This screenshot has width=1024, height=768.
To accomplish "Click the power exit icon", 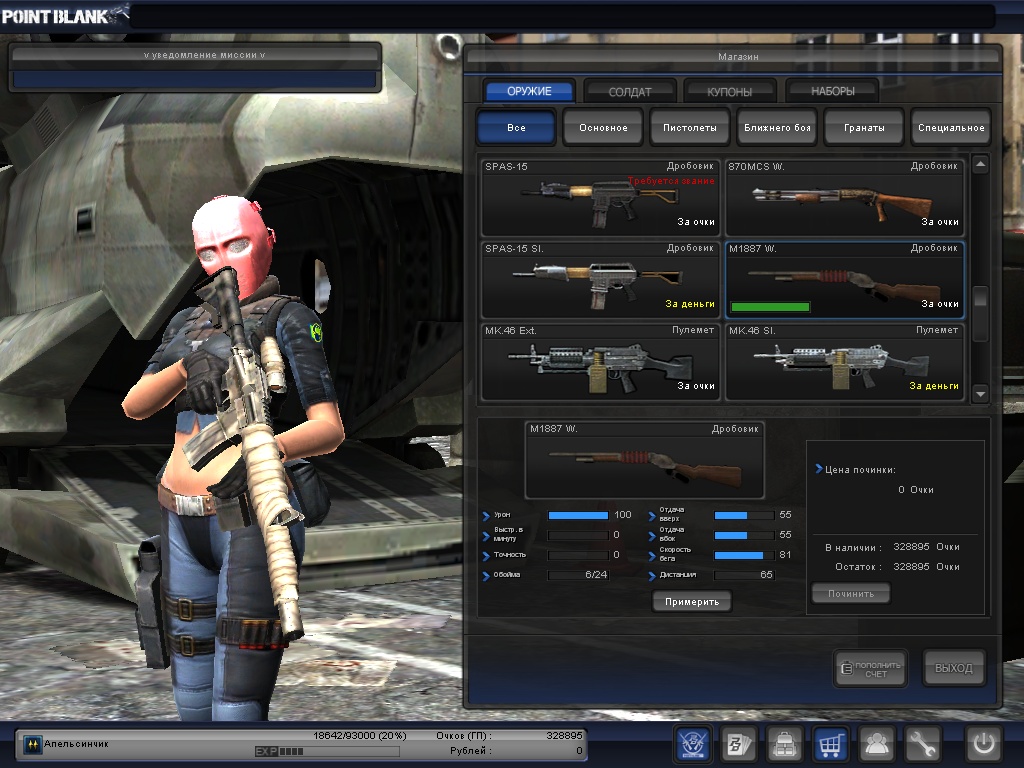I will point(983,744).
